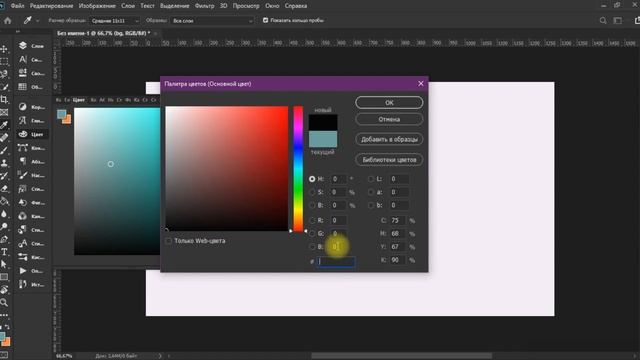Select the Blur drop tool
This screenshot has height=360, width=640.
click(x=4, y=214)
